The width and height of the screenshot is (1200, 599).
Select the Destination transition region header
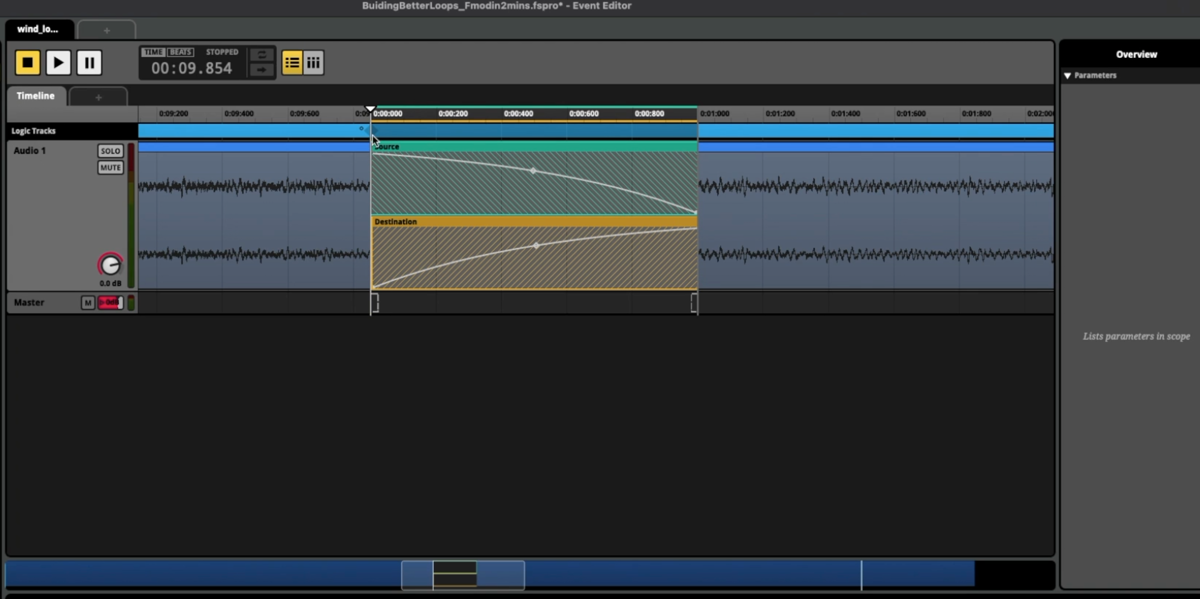coord(534,221)
